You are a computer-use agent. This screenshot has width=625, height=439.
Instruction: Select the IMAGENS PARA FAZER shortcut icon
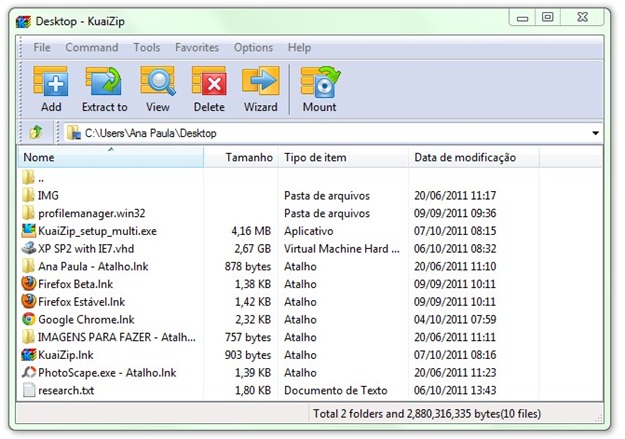click(x=28, y=337)
